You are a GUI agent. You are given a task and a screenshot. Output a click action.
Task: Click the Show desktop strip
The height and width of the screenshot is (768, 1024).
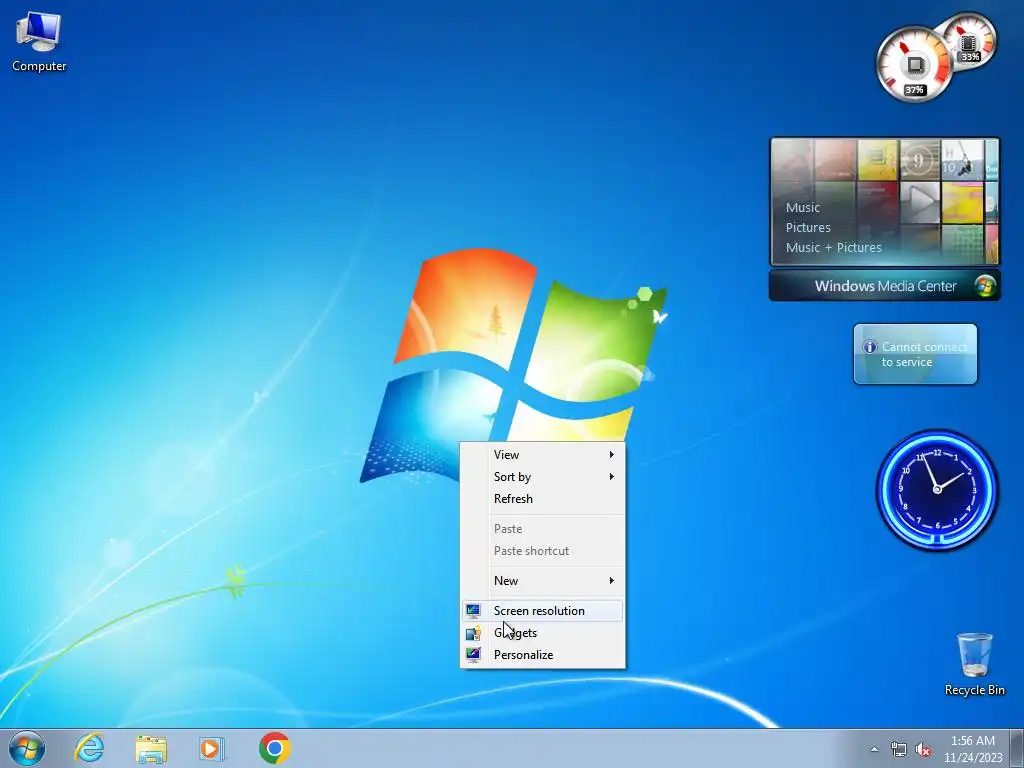pyautogui.click(x=1016, y=748)
